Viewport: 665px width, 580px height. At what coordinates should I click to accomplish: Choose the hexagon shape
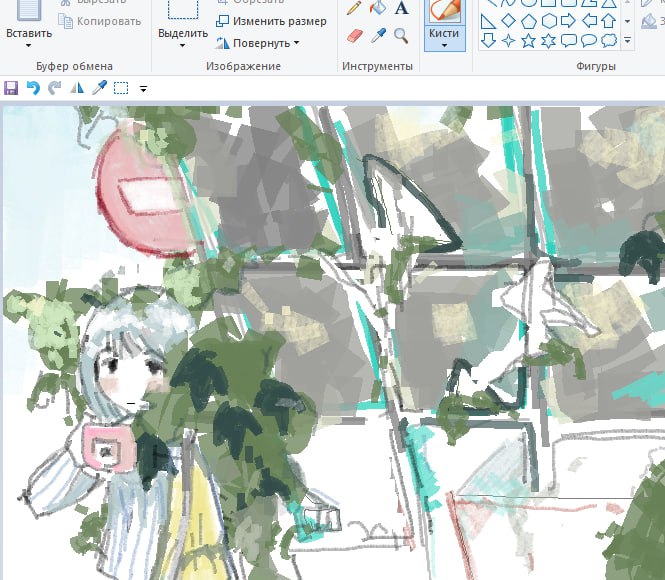click(x=549, y=21)
